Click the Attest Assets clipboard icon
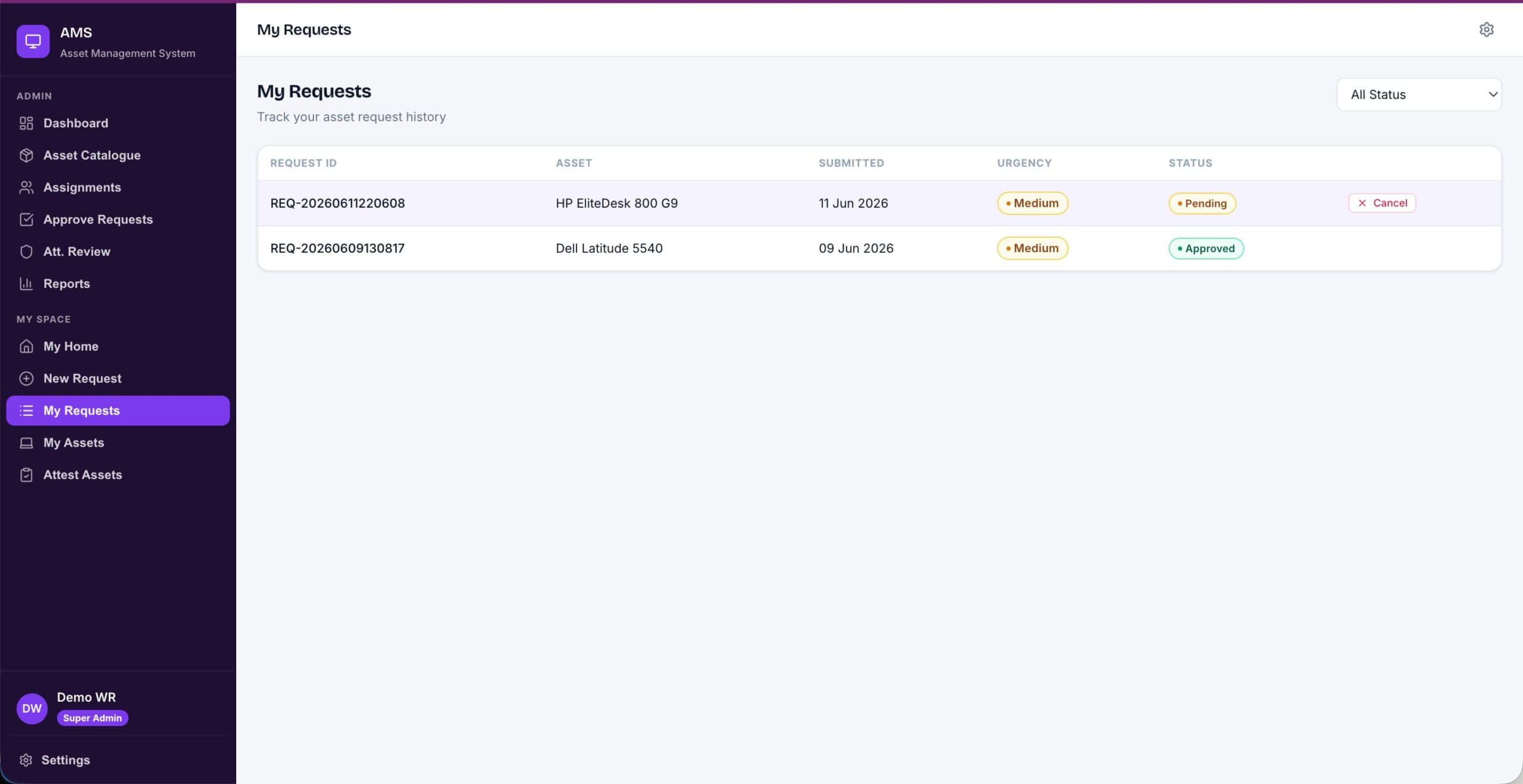The height and width of the screenshot is (784, 1523). [26, 475]
